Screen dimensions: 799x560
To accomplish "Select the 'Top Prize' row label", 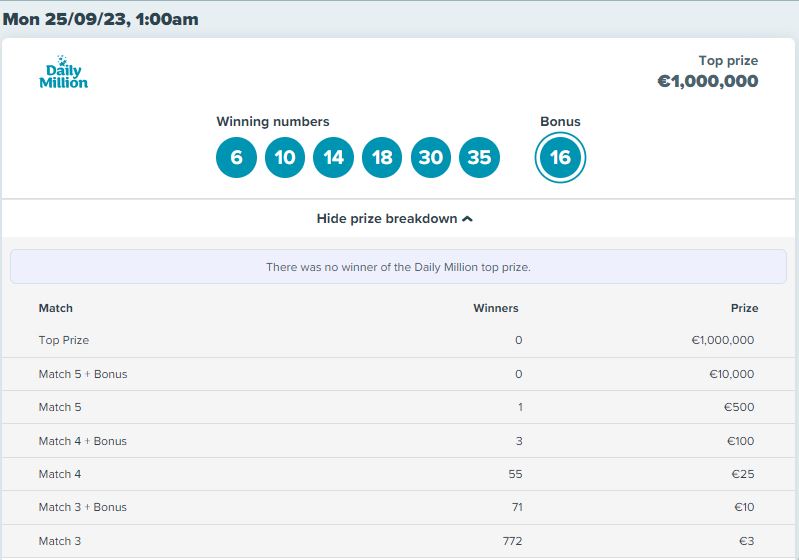I will tap(64, 340).
